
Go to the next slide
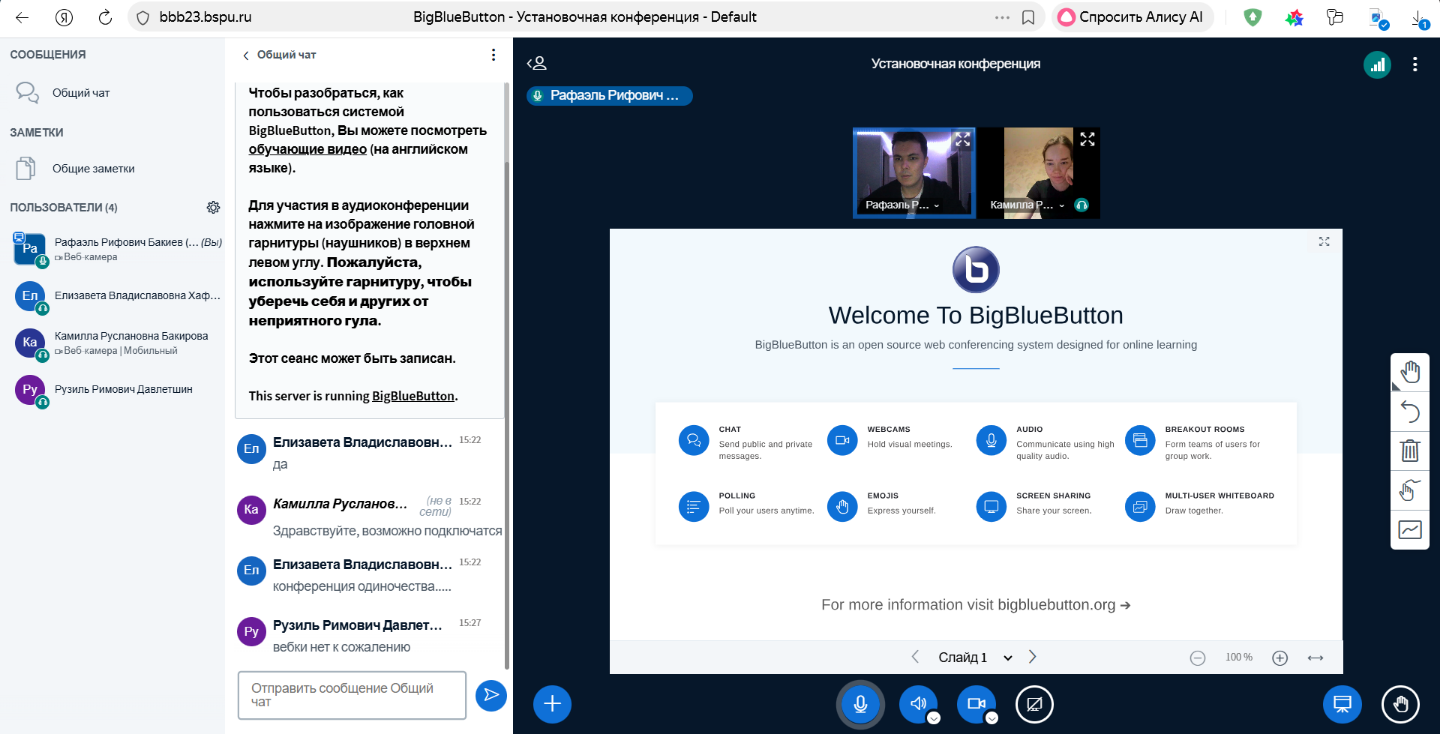(1033, 657)
